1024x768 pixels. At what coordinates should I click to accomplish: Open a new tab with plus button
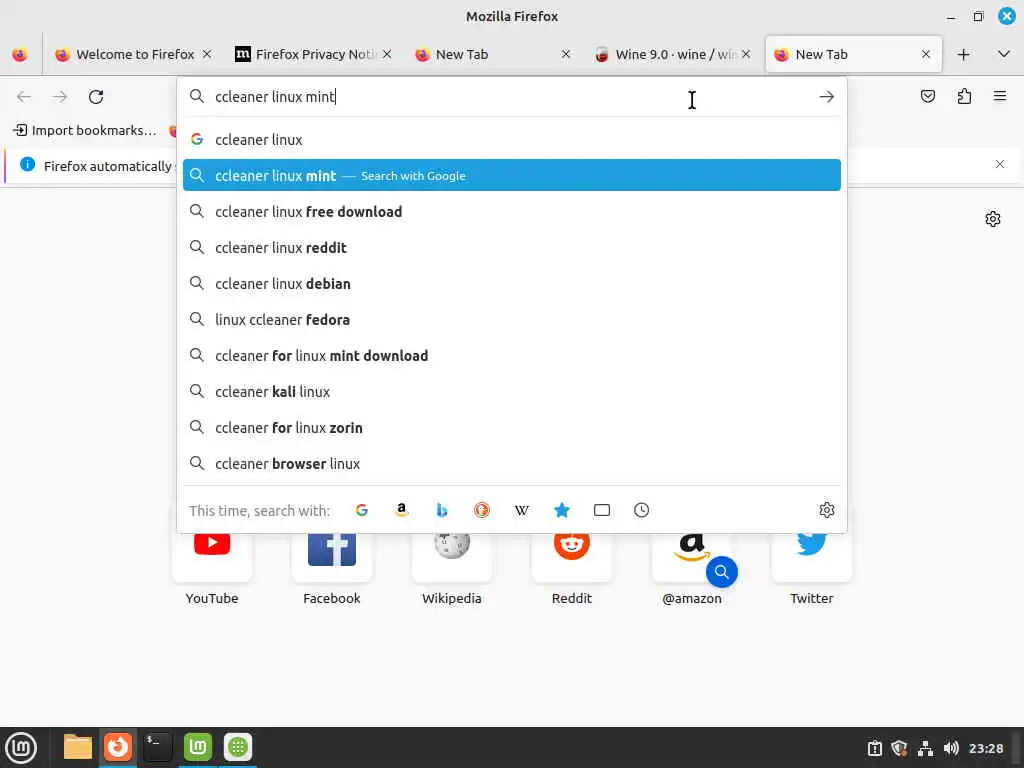click(963, 54)
